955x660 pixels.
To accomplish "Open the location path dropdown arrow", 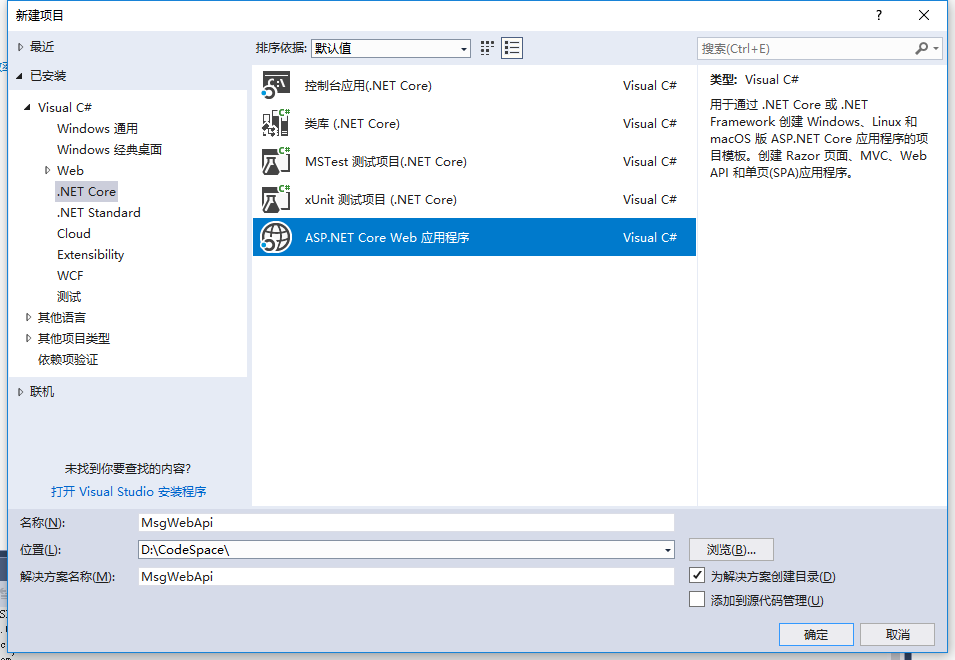I will click(x=668, y=550).
